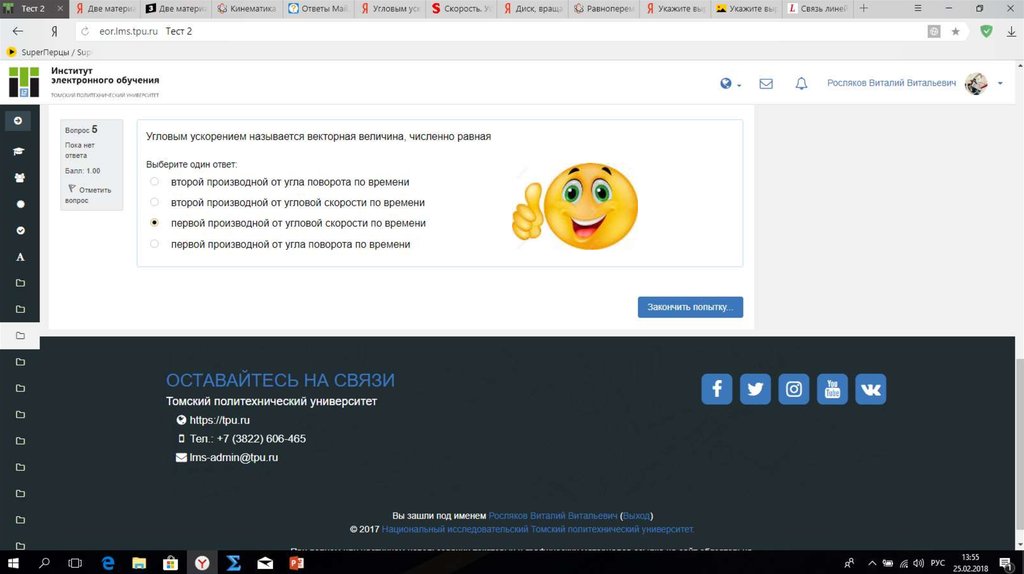
Task: Open Microsoft Store from taskbar
Action: (170, 563)
